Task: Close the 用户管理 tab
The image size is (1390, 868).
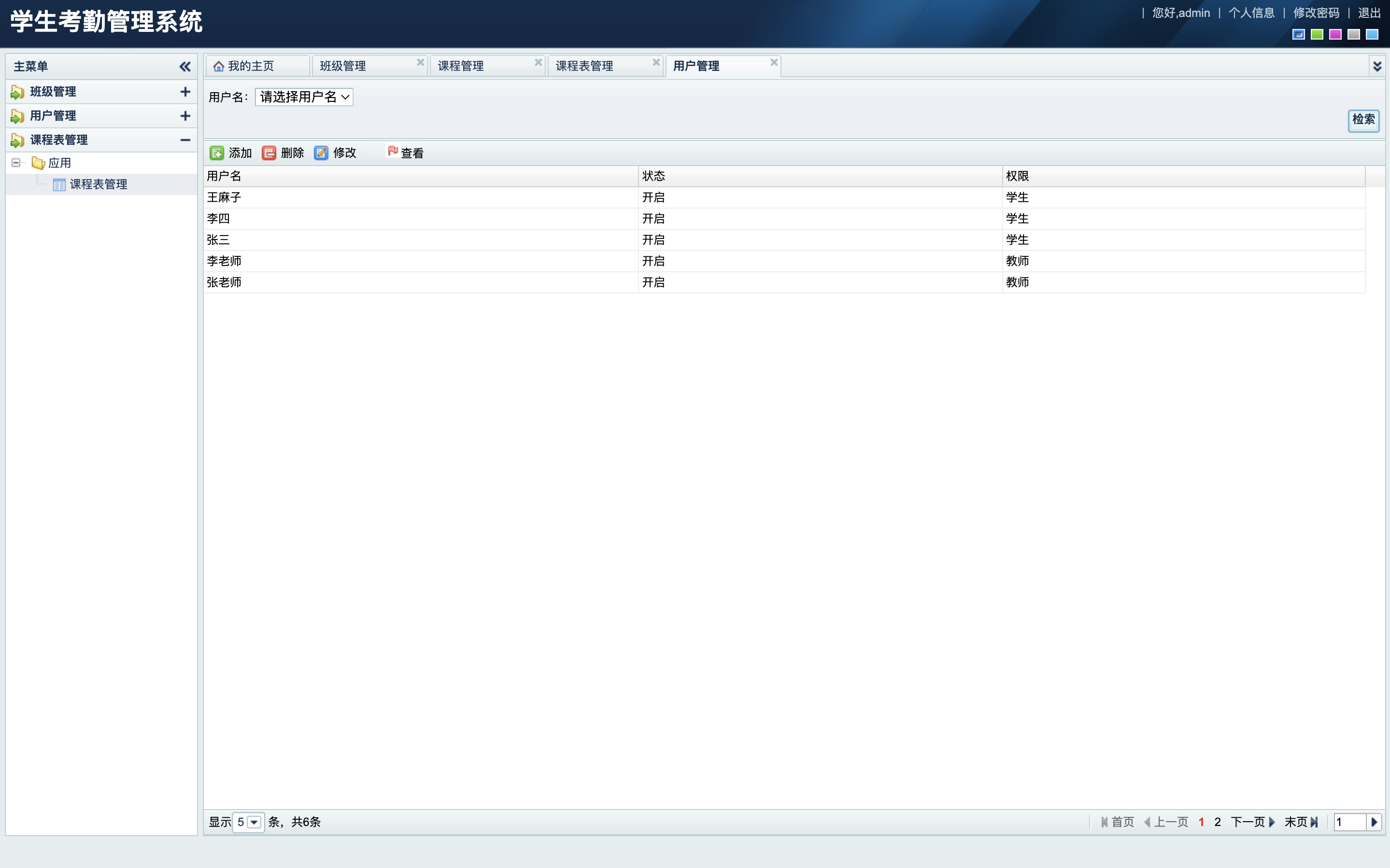Action: (773, 62)
